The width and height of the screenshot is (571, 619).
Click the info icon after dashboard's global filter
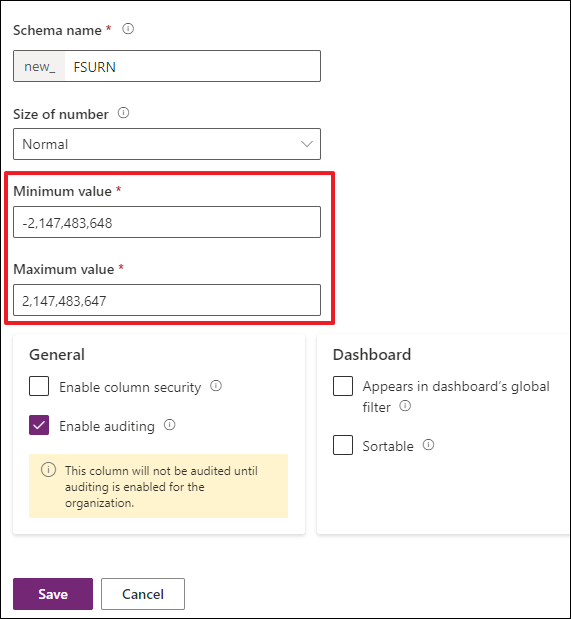(x=405, y=405)
